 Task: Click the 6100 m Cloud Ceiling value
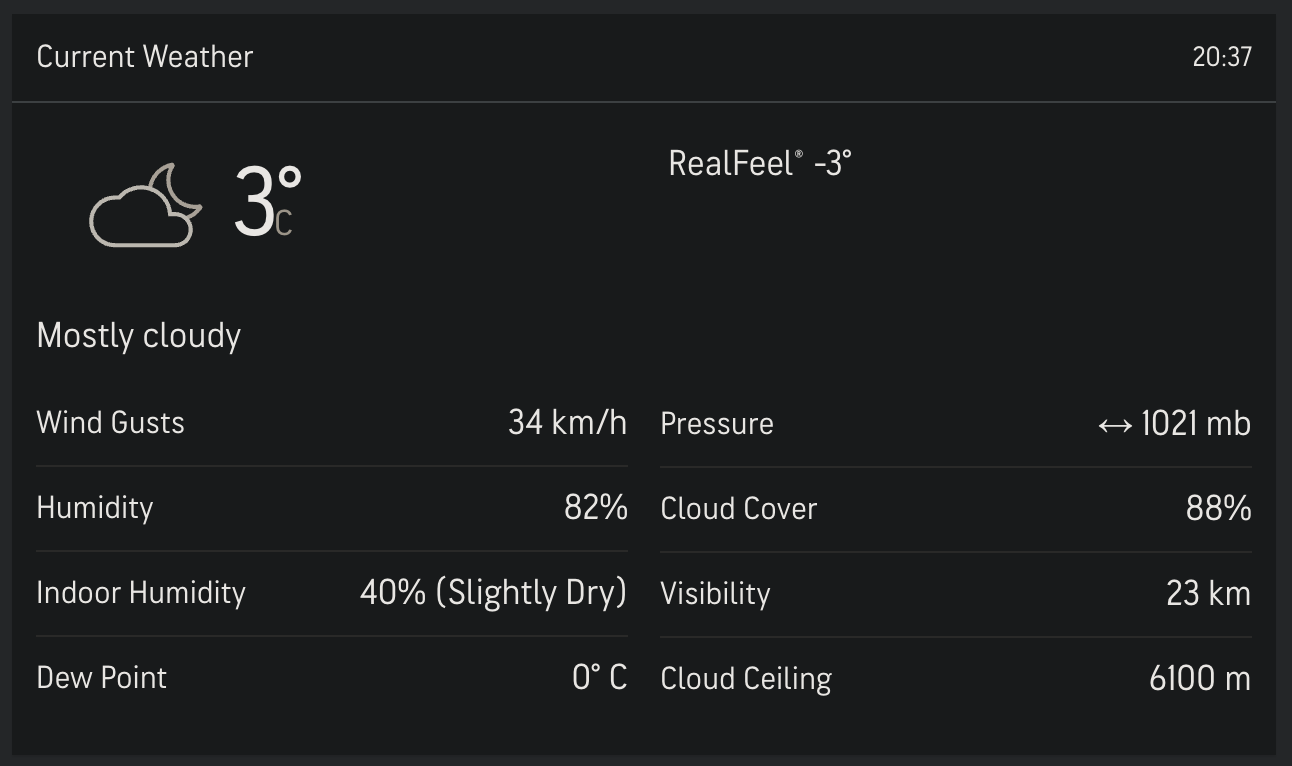click(1200, 679)
